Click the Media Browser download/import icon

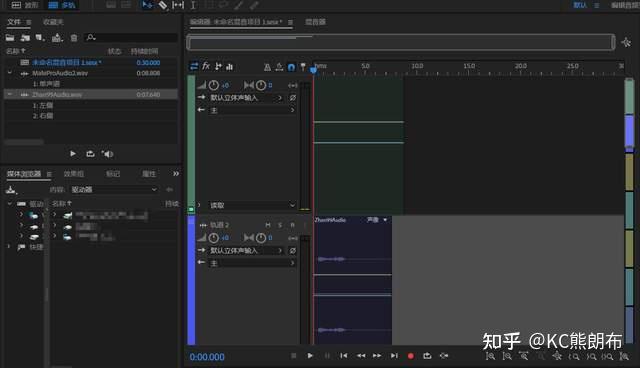11,190
